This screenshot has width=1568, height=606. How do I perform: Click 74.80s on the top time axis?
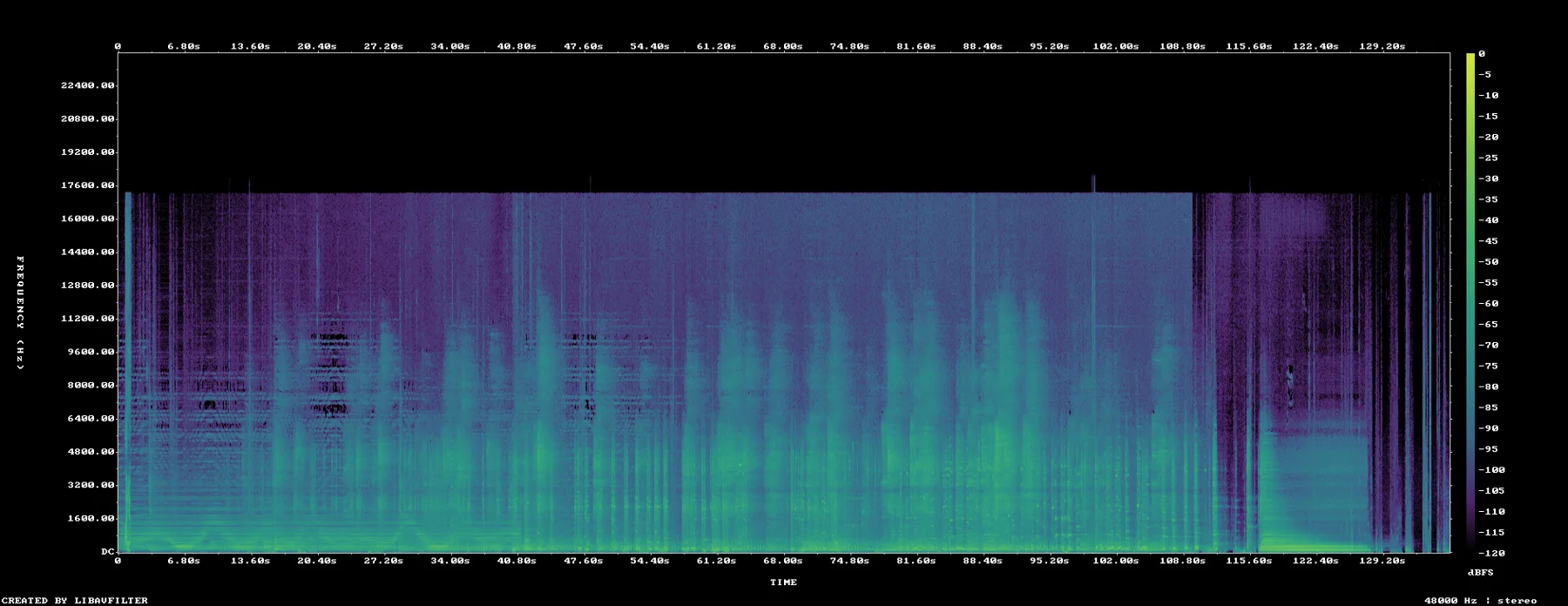[x=850, y=46]
